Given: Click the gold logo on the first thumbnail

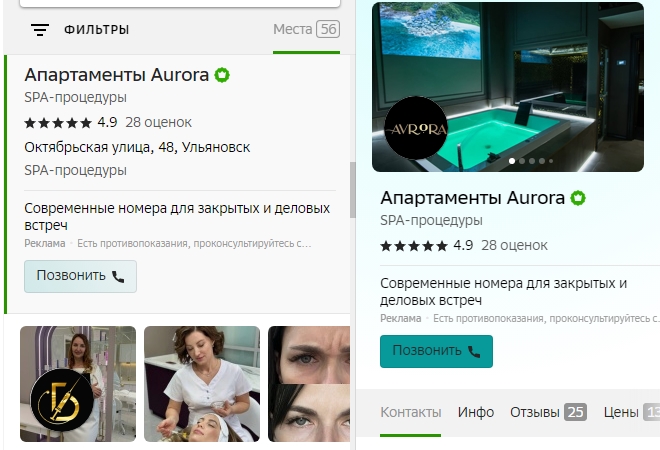Looking at the screenshot, I should 61,400.
